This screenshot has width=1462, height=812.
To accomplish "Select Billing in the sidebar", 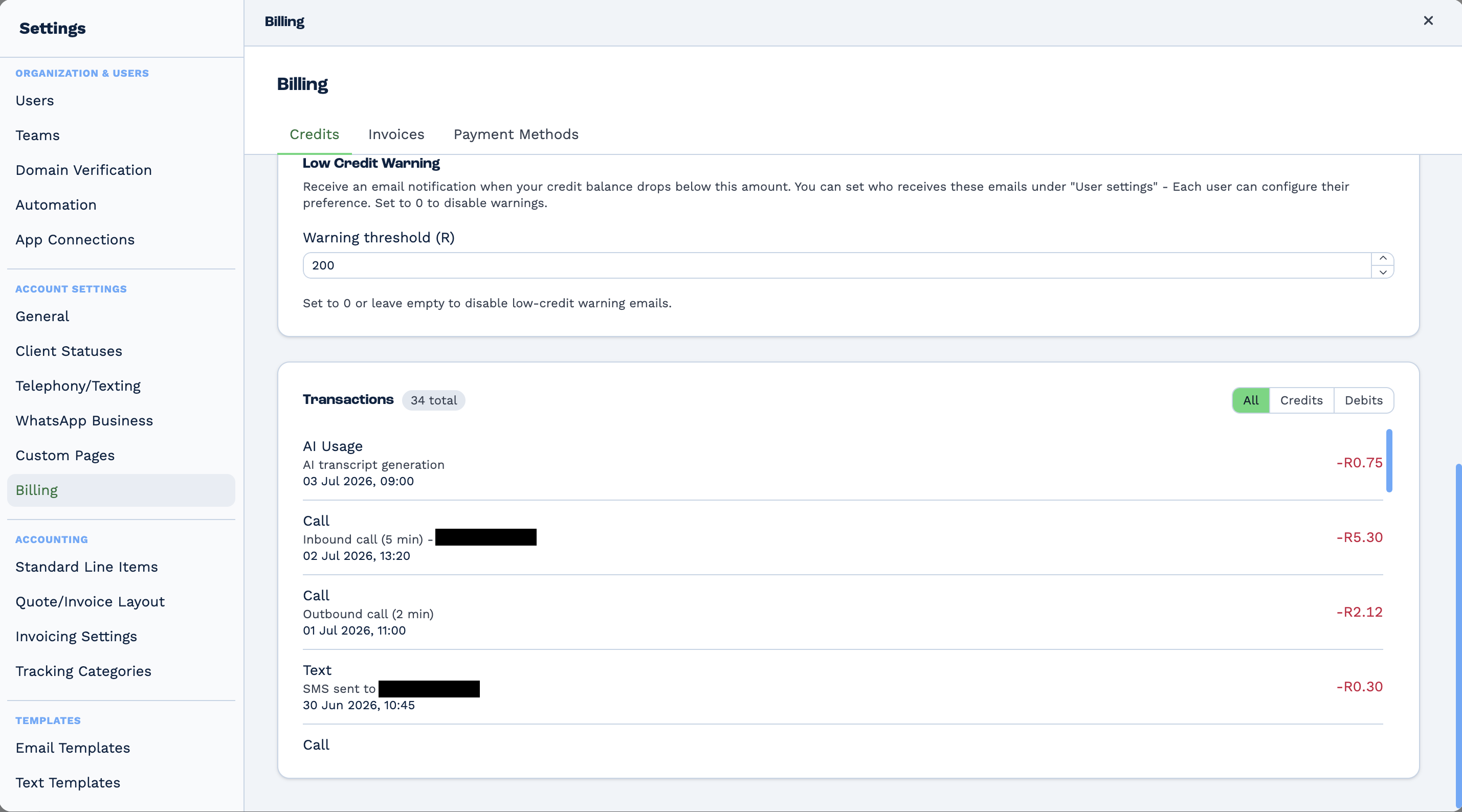I will point(121,490).
